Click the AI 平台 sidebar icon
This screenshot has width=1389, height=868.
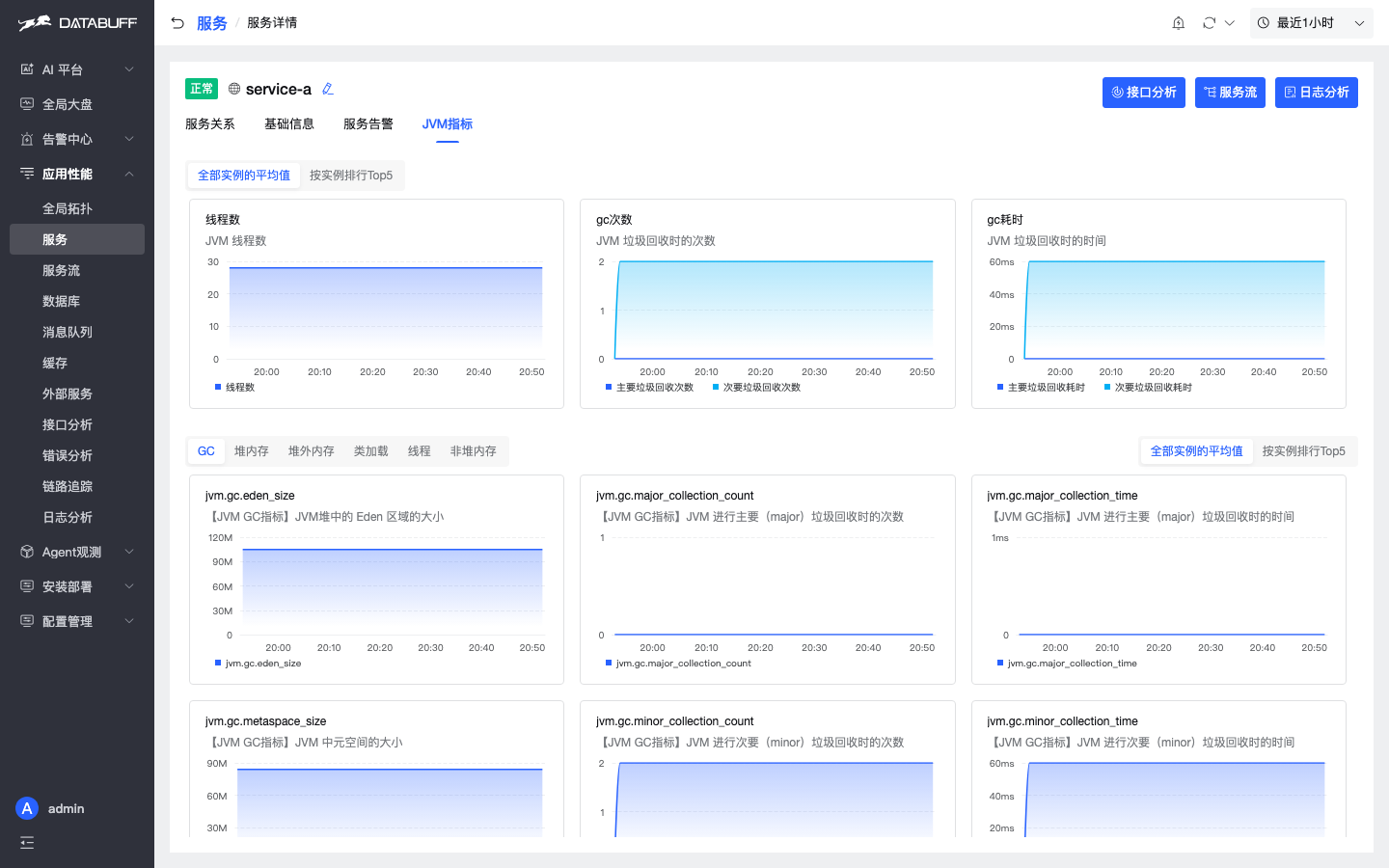[x=27, y=69]
